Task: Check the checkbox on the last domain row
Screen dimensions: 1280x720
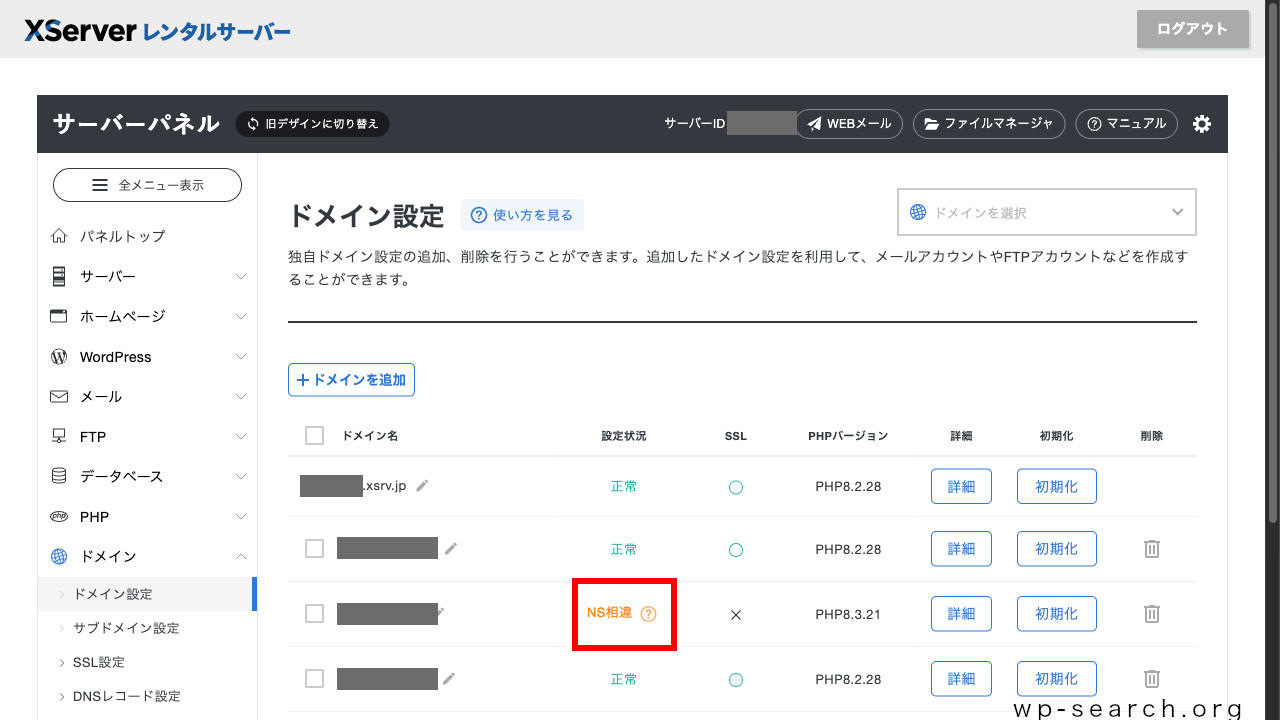Action: pyautogui.click(x=314, y=678)
